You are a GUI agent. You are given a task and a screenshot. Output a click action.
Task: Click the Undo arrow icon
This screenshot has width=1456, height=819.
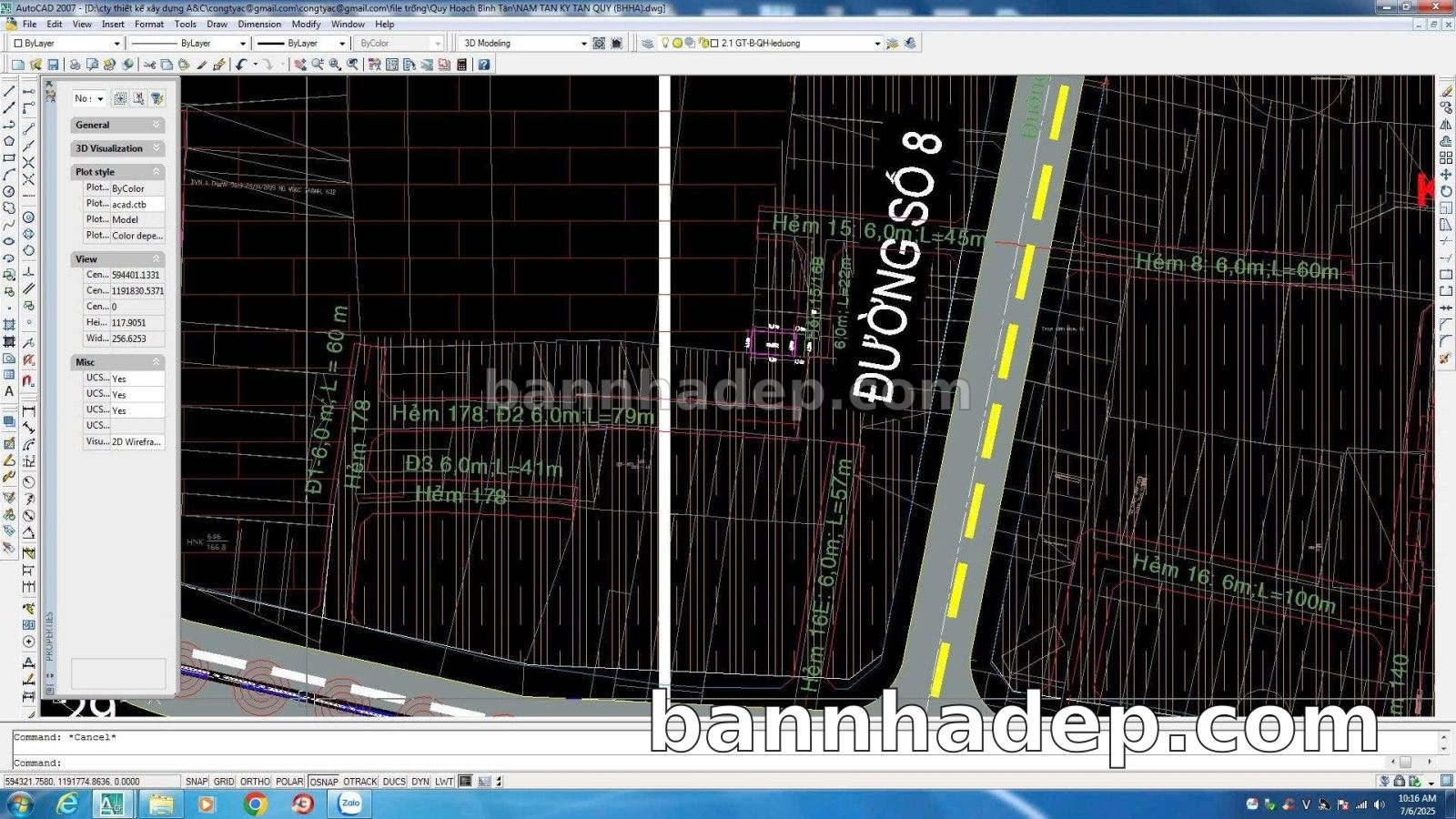click(241, 65)
